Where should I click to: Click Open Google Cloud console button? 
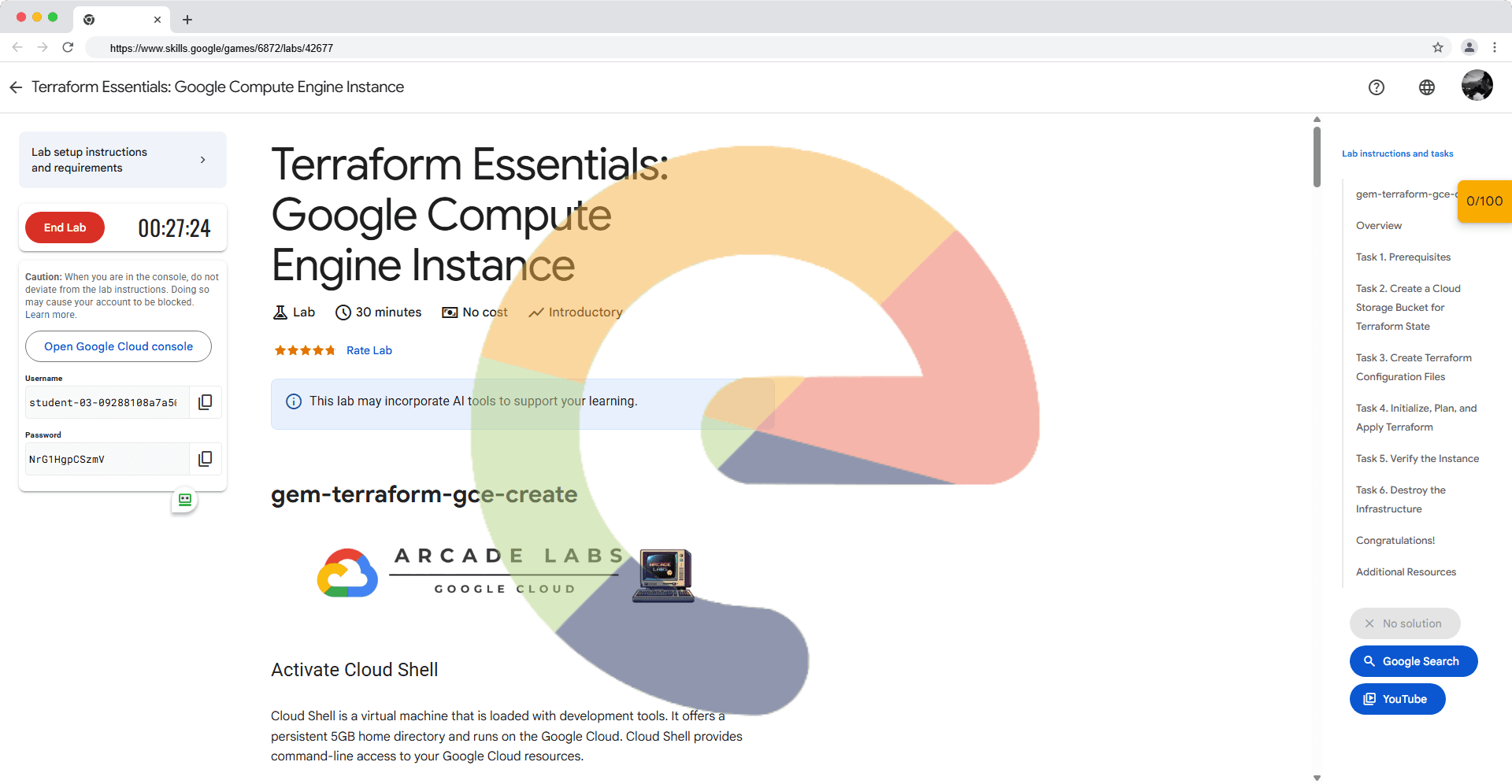point(118,346)
